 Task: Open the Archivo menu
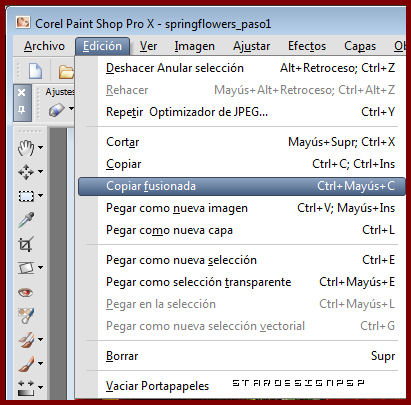[44, 46]
